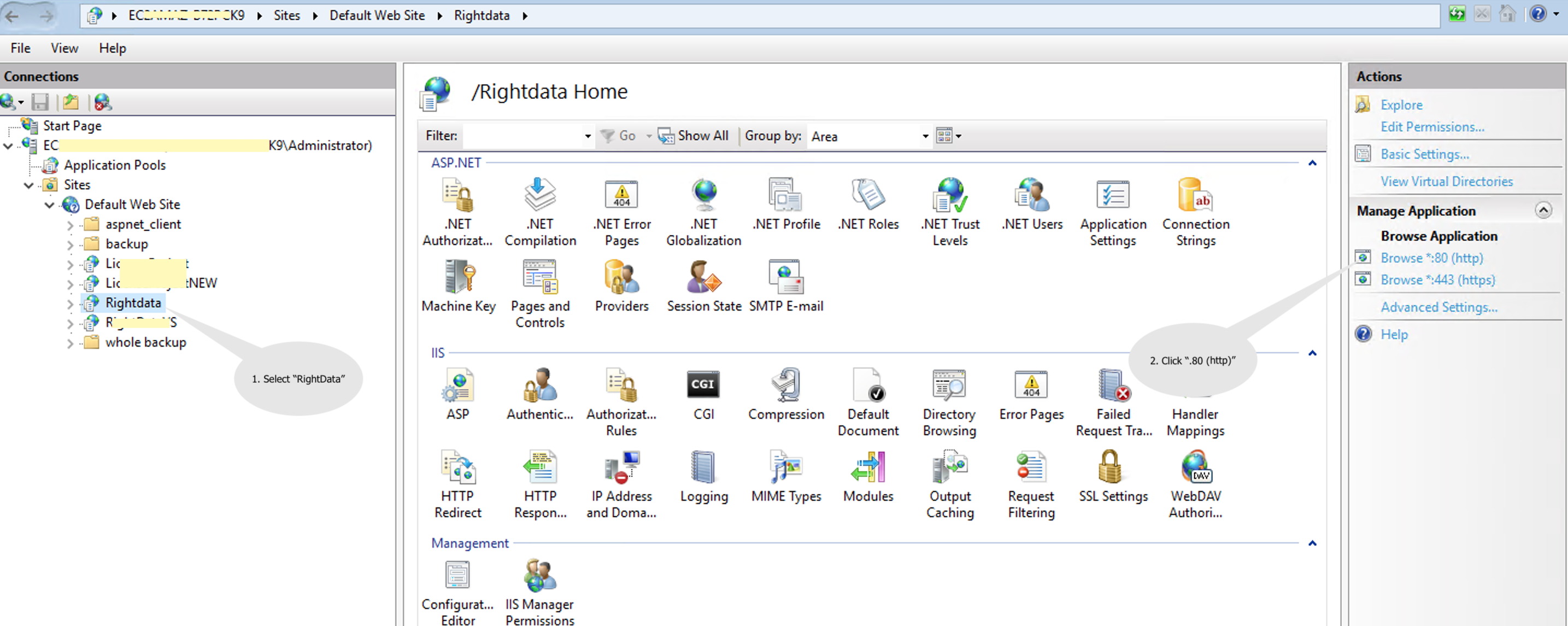Open the MIME Types icon
This screenshot has width=1568, height=626.
click(x=786, y=477)
